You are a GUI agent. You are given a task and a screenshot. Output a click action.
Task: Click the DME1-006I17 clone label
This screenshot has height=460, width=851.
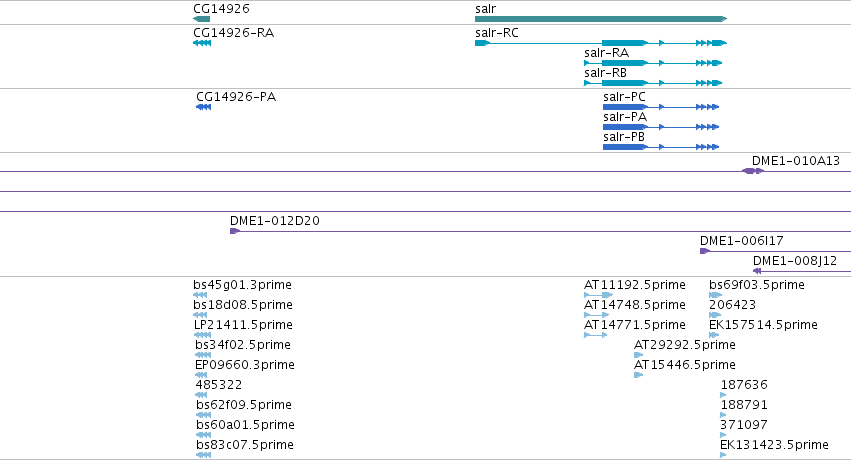[741, 241]
